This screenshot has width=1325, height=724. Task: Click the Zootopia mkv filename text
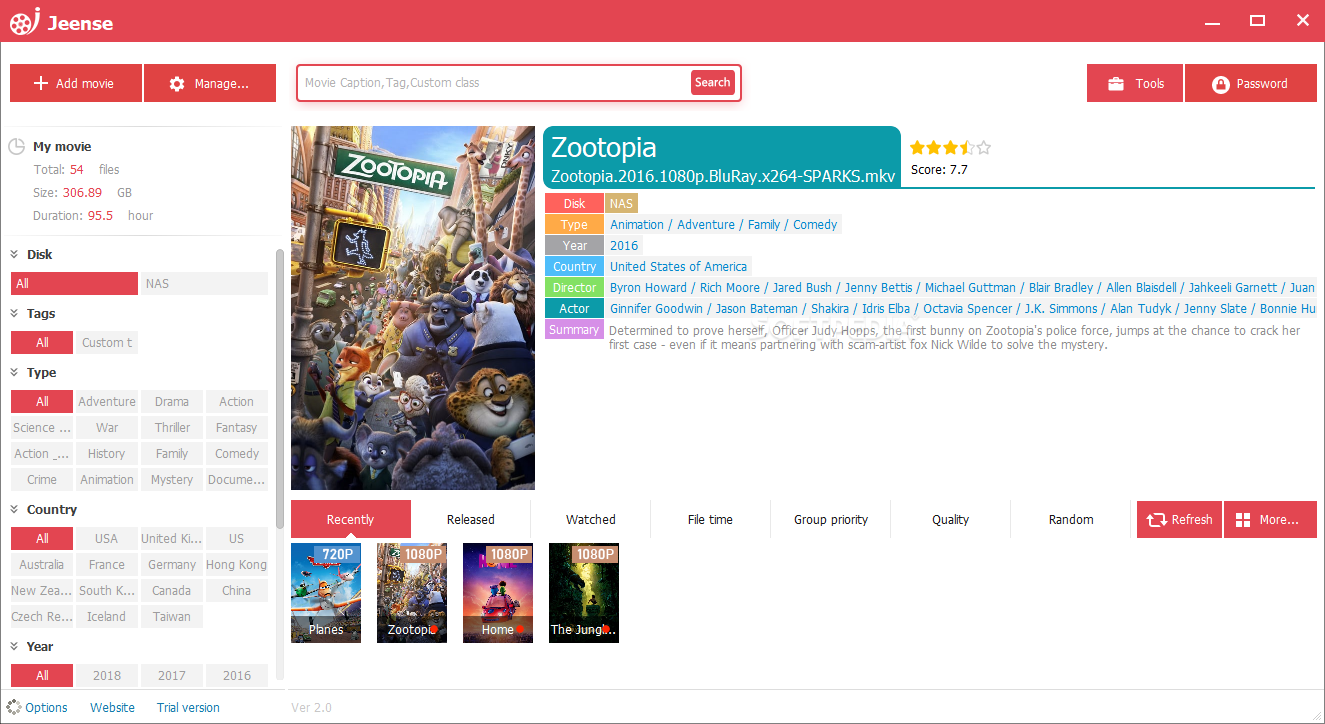tap(723, 176)
